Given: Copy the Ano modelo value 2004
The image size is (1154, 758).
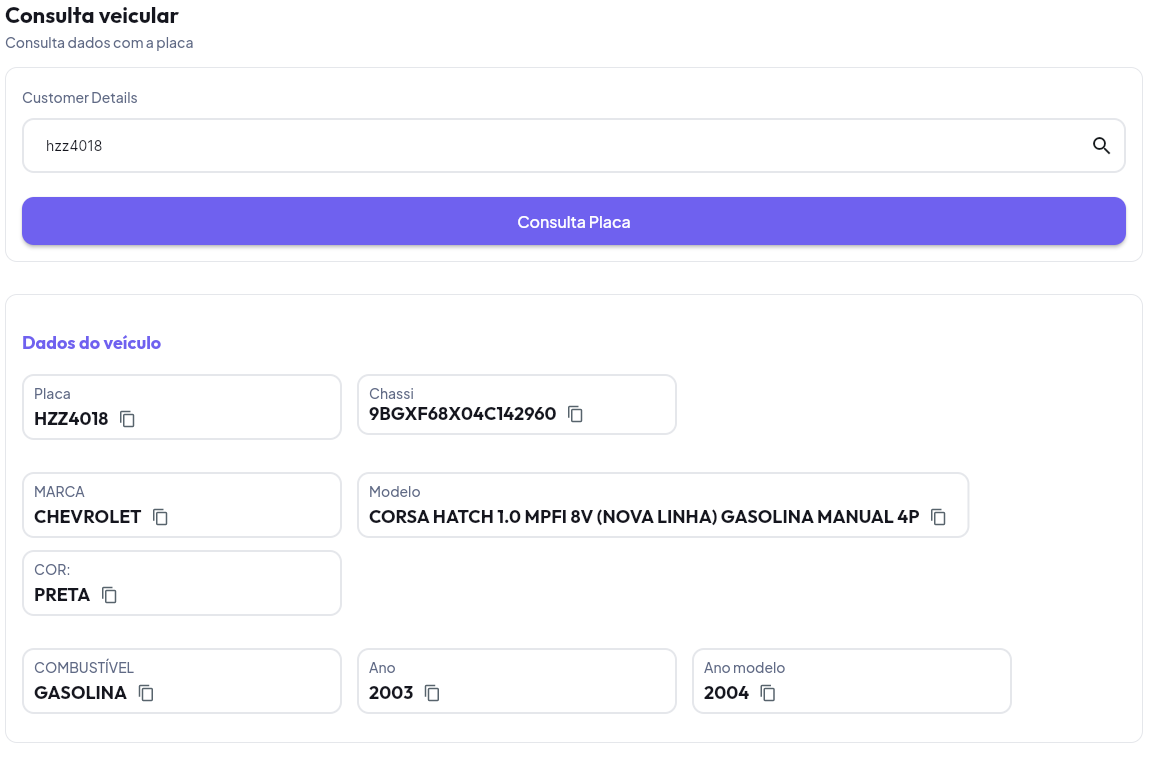Looking at the screenshot, I should [x=768, y=693].
